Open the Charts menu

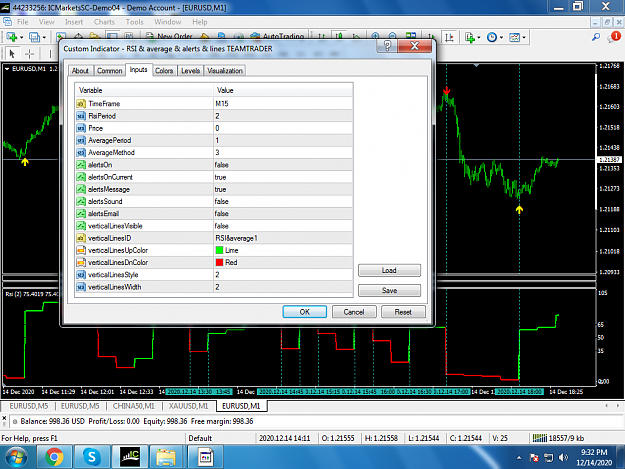click(x=104, y=22)
